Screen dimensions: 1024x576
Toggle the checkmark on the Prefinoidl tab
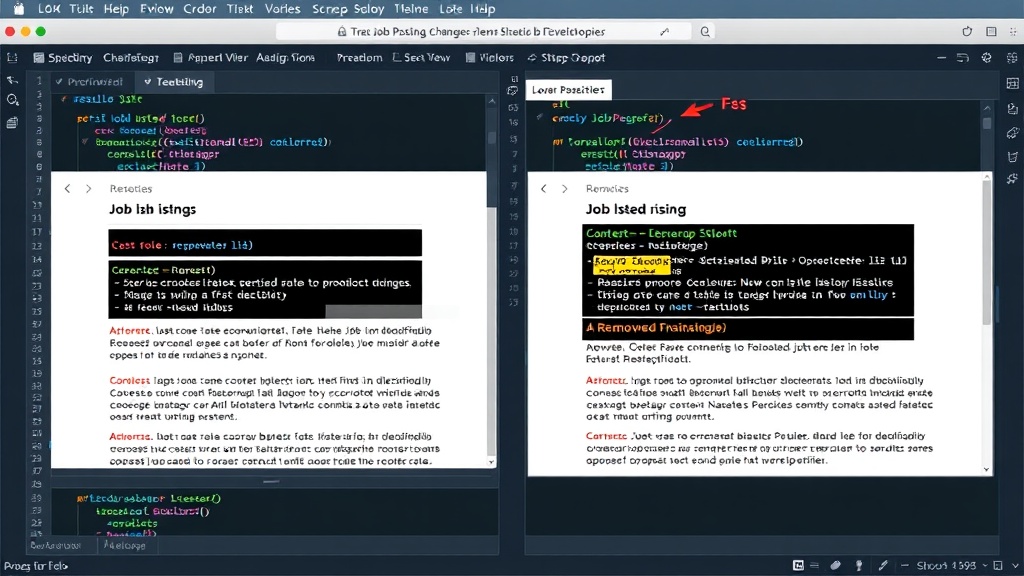[59, 82]
